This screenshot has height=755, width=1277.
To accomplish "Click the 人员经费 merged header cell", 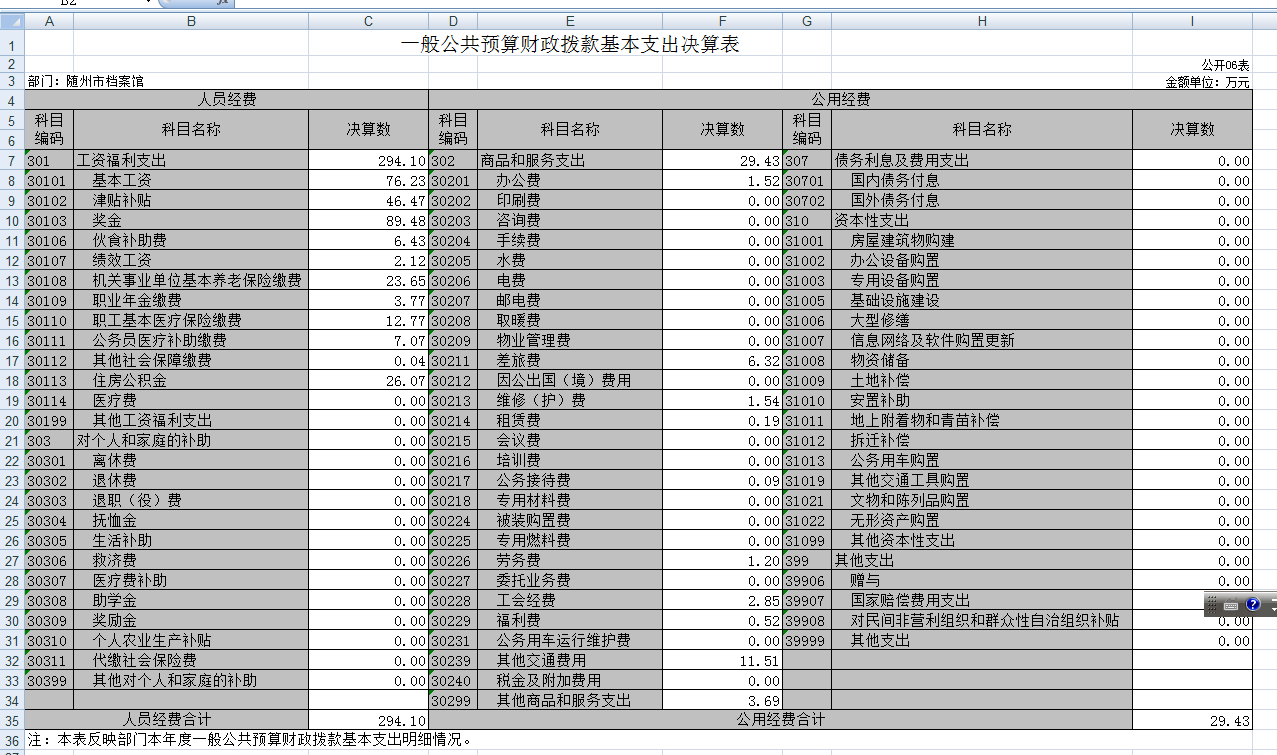I will click(226, 100).
